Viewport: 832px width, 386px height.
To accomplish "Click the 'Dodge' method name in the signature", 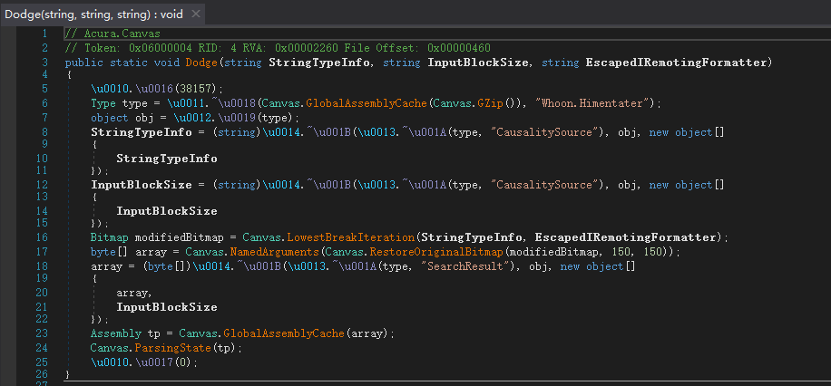I will tap(202, 63).
